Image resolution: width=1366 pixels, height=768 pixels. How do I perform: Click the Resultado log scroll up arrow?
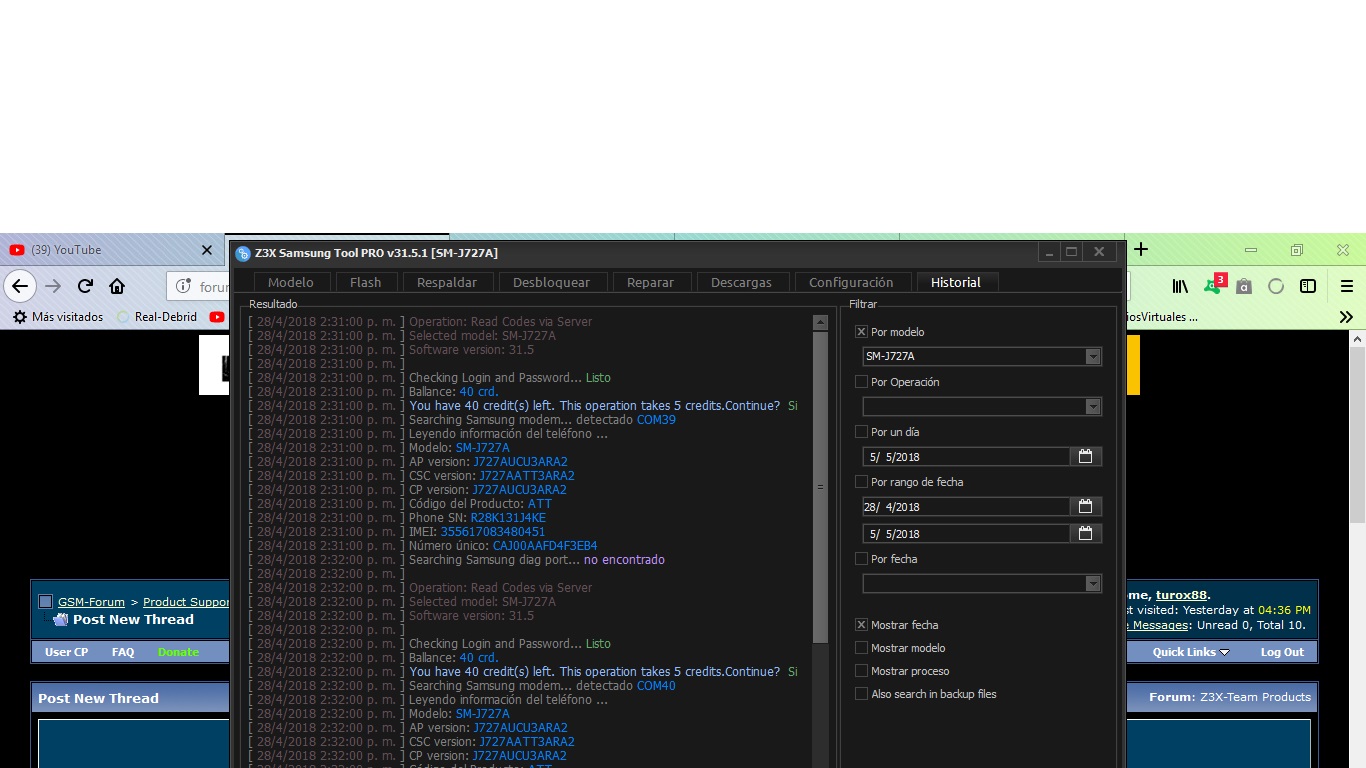[x=820, y=323]
